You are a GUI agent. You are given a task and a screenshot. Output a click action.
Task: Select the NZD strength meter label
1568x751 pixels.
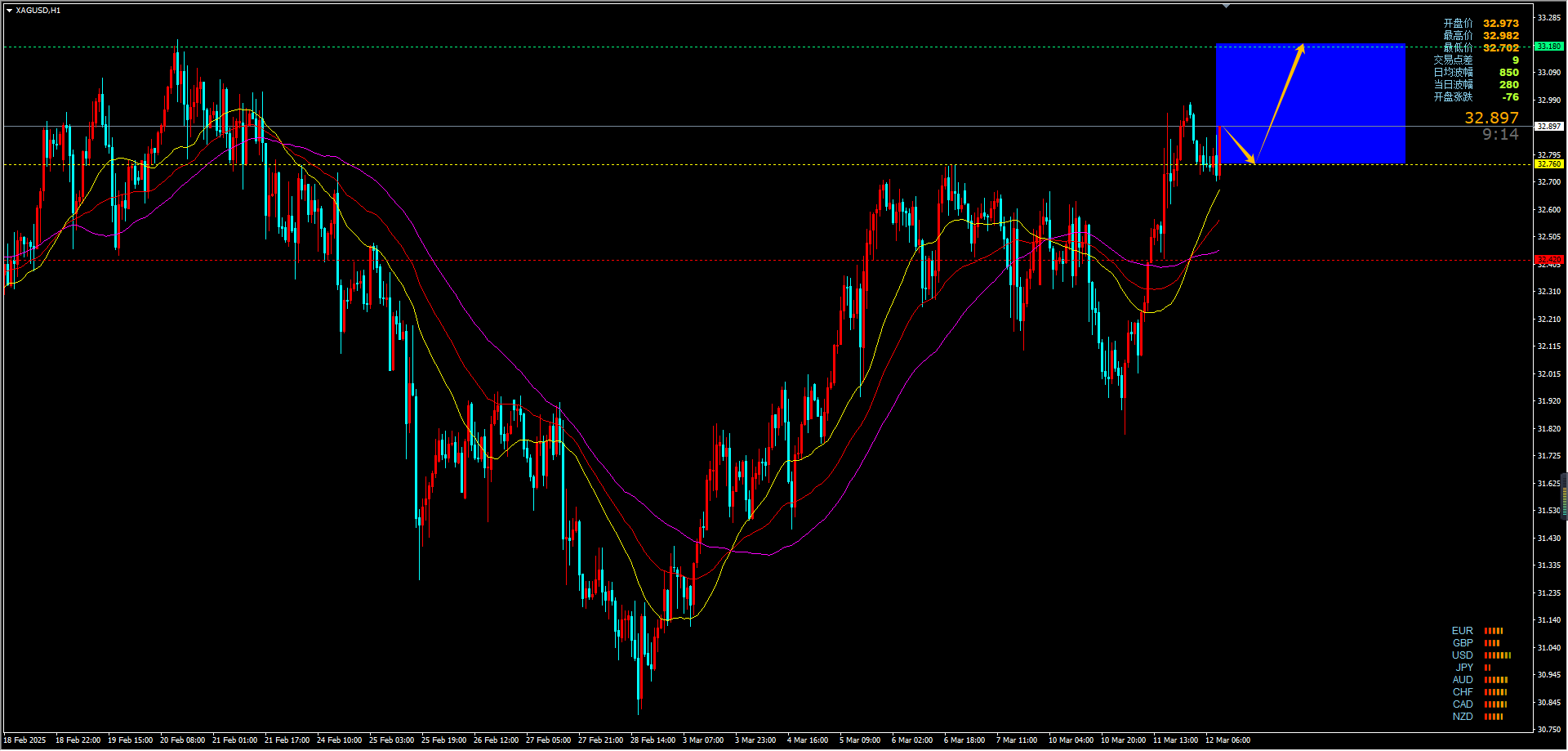(1462, 717)
